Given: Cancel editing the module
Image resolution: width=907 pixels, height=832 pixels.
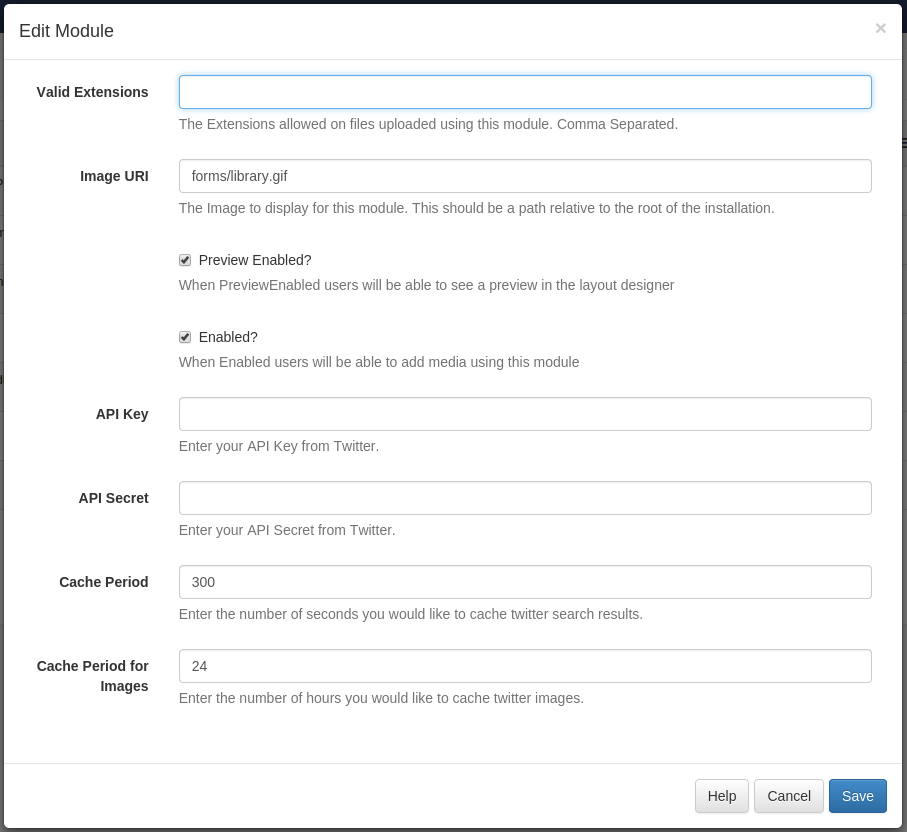Looking at the screenshot, I should [788, 796].
